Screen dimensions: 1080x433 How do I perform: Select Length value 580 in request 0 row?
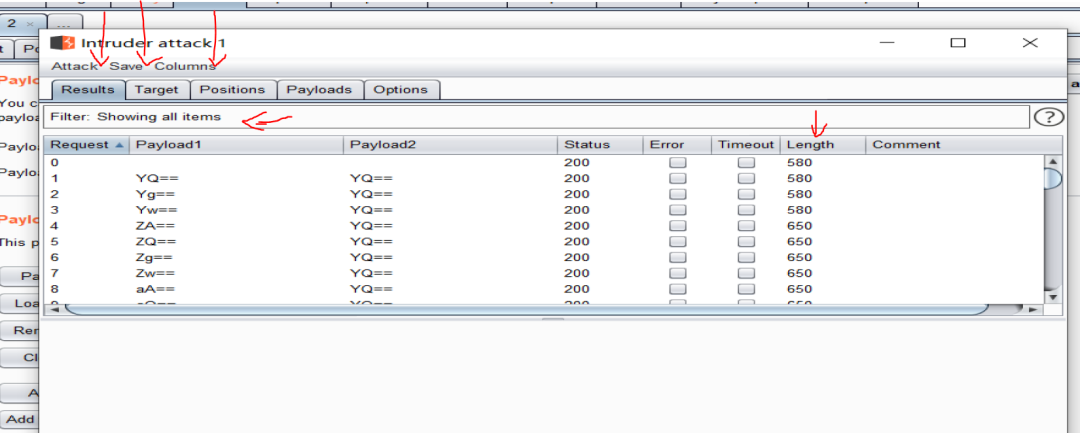pos(800,163)
